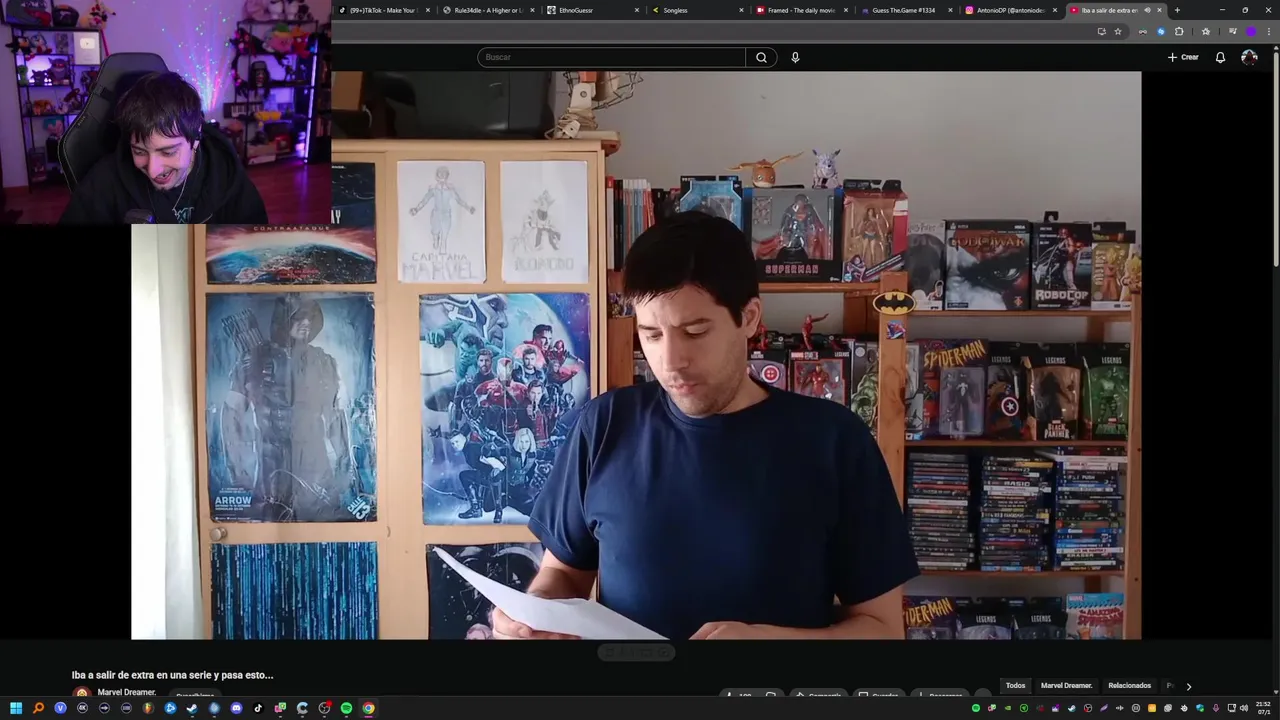
Task: Mute the YouTube tab audio icon
Action: [1147, 10]
